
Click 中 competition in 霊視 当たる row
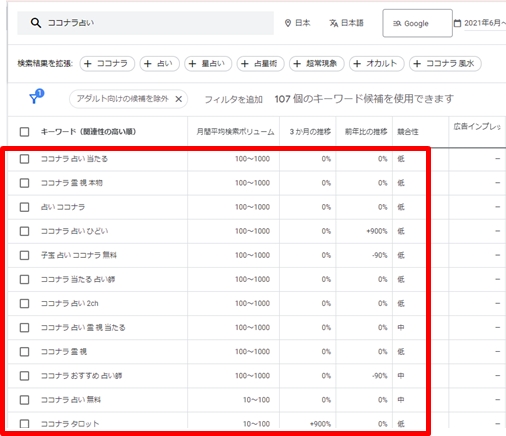click(401, 327)
